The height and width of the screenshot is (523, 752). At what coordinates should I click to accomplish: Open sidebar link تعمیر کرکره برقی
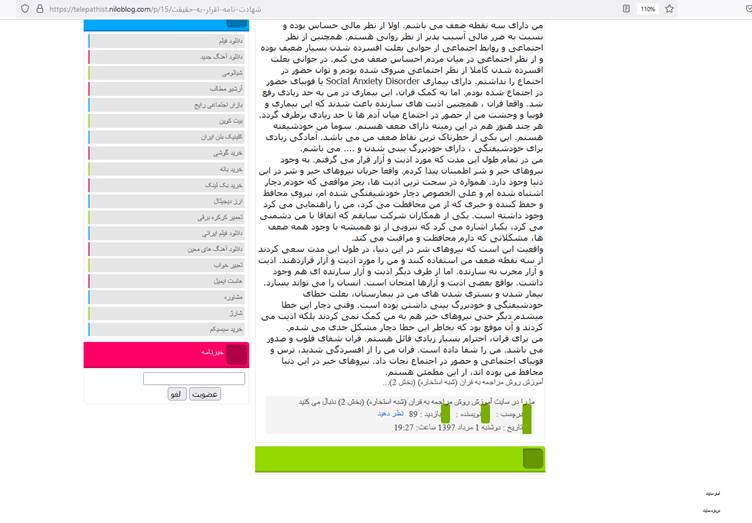(x=166, y=217)
